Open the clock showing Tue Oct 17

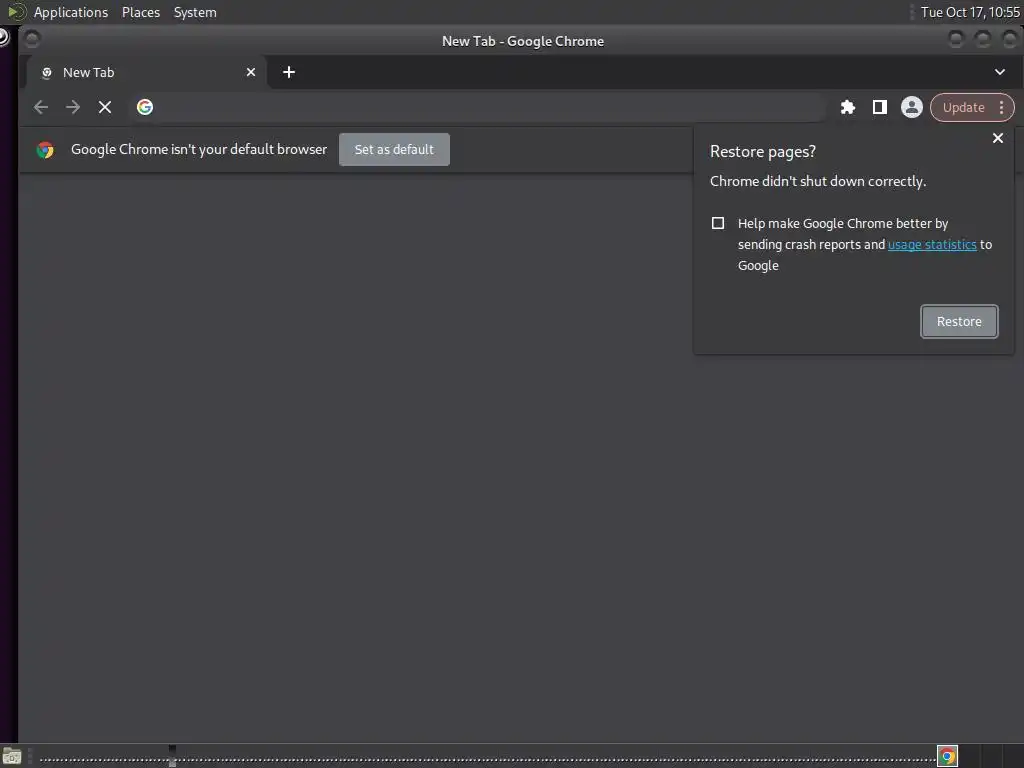point(970,12)
